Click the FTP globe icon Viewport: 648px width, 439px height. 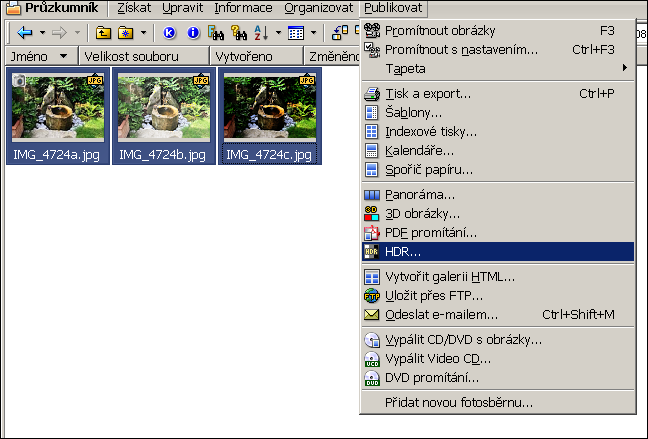pos(371,296)
